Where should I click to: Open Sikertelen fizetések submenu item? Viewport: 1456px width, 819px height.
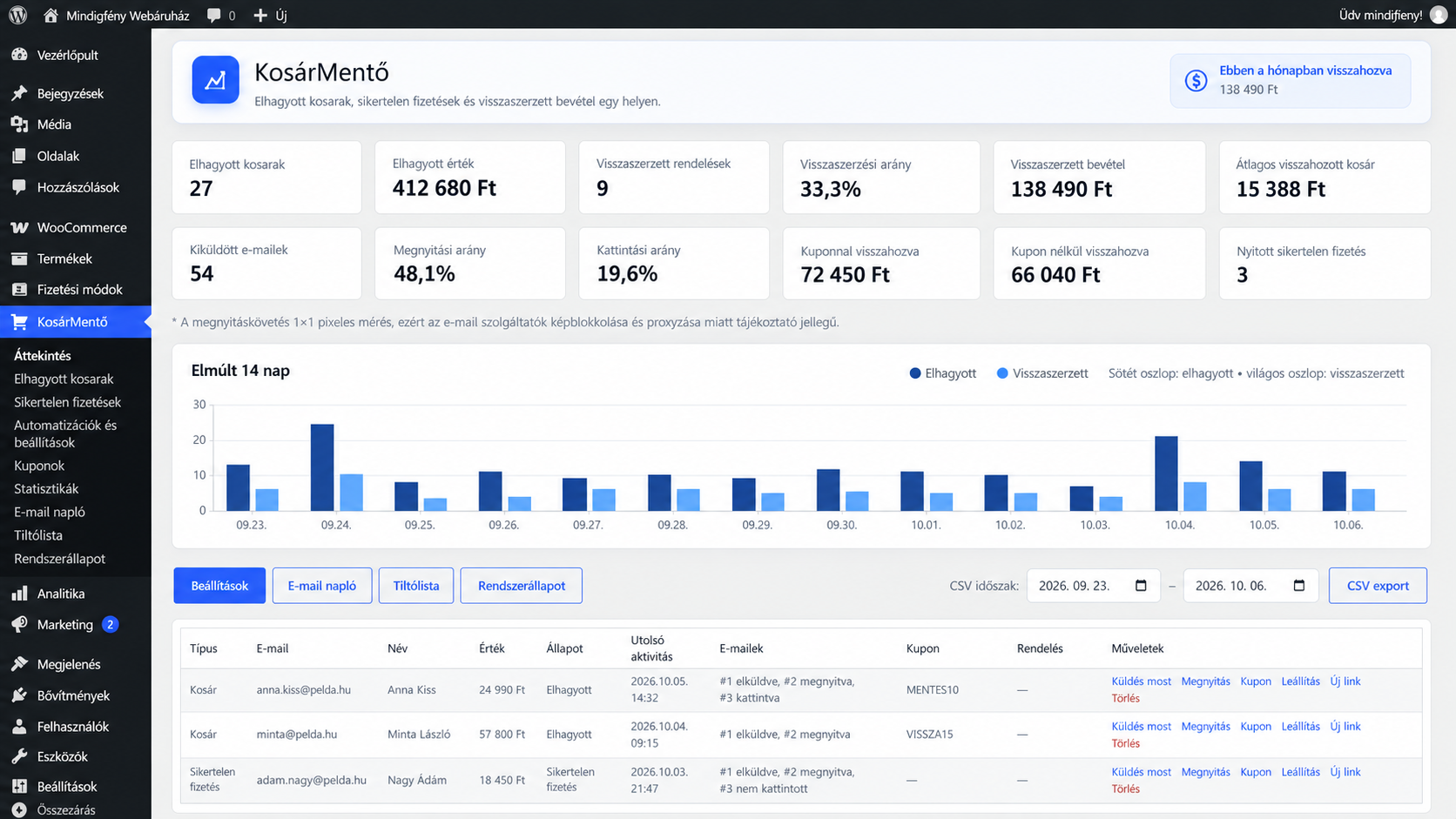67,402
